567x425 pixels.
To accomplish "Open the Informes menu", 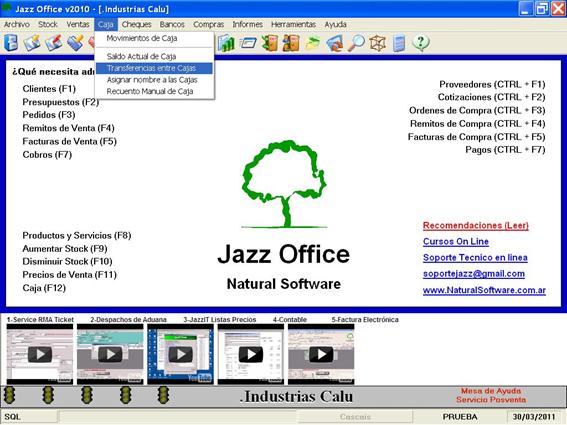I will click(247, 24).
